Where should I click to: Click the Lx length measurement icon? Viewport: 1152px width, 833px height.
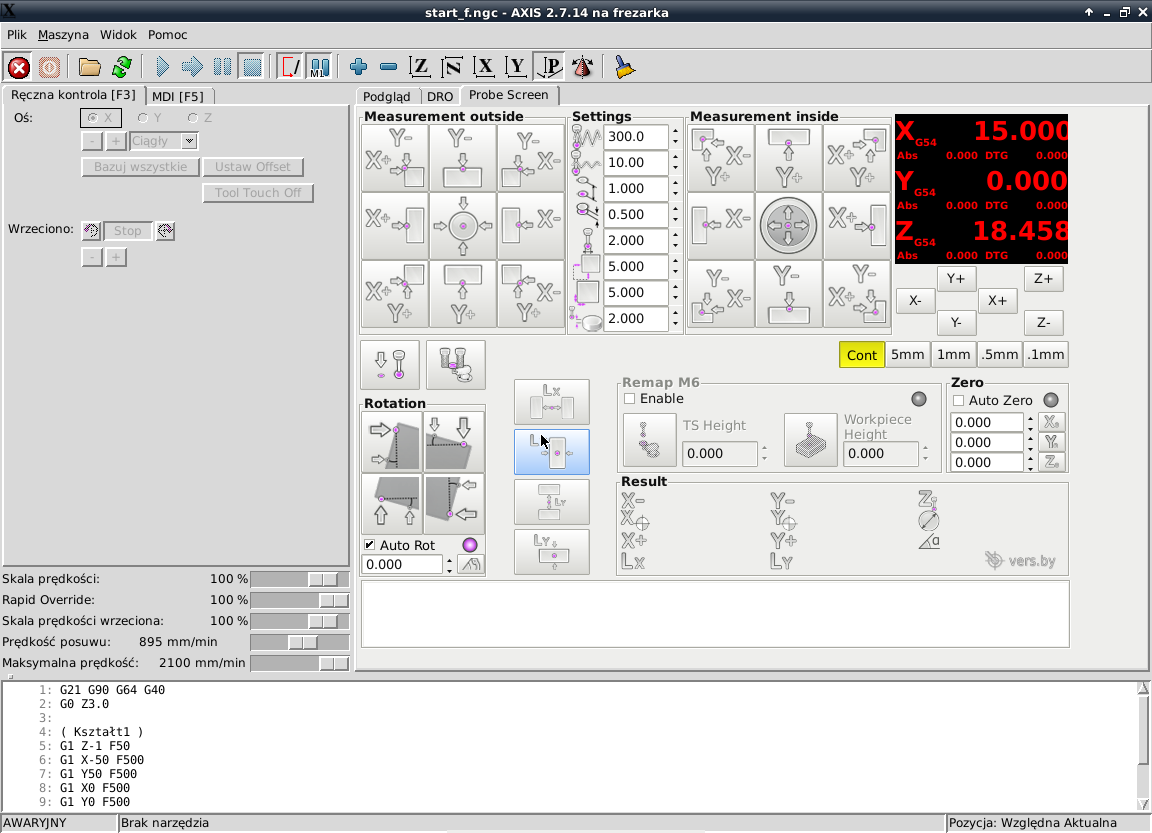551,402
